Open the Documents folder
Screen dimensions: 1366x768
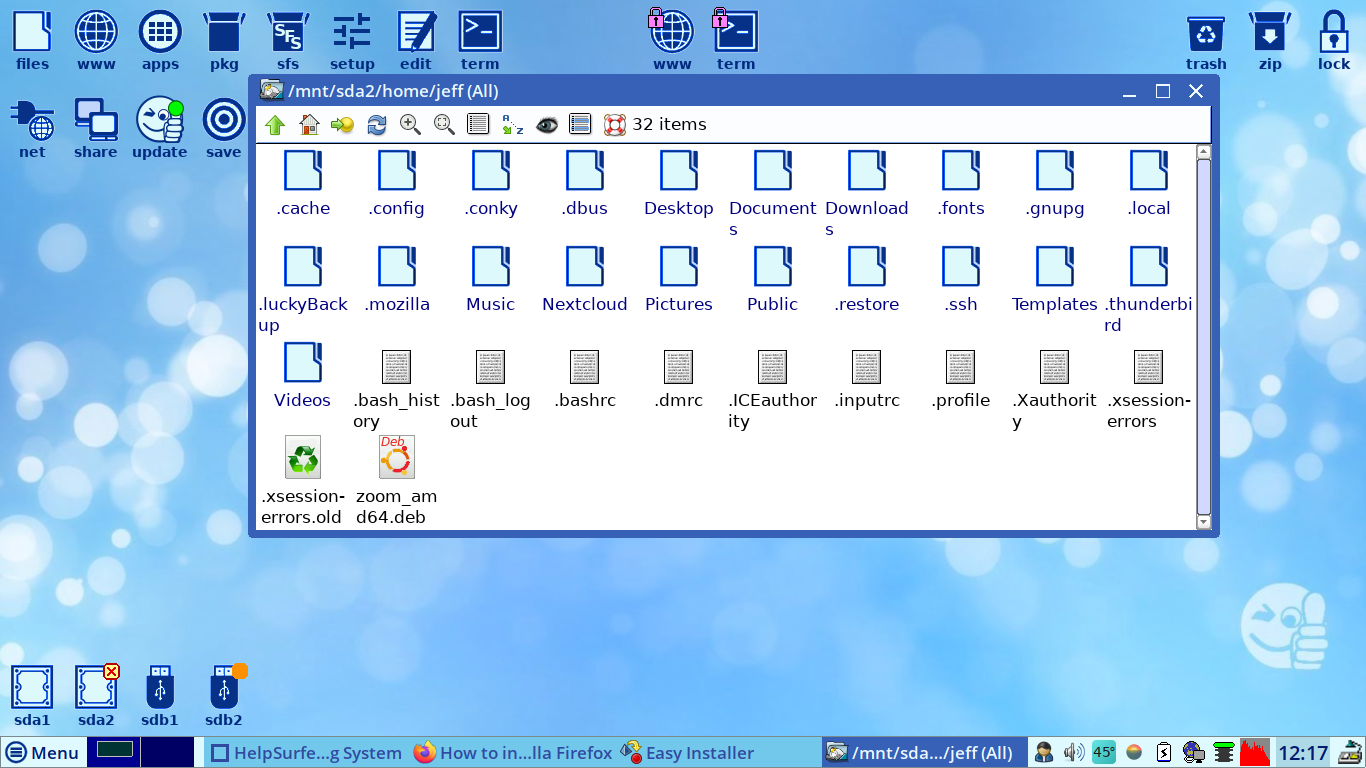[x=773, y=193]
